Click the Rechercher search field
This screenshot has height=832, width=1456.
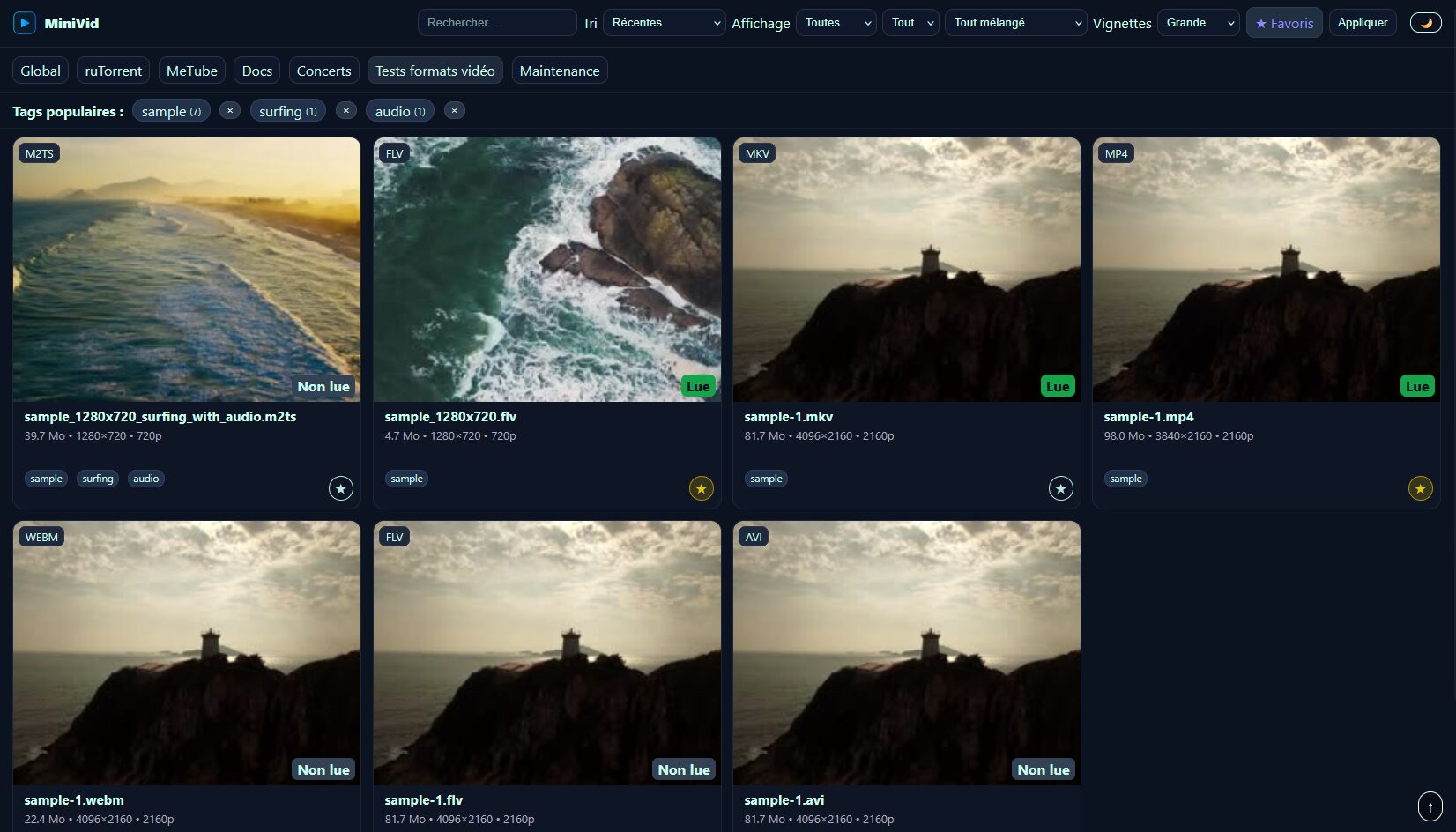(x=497, y=23)
